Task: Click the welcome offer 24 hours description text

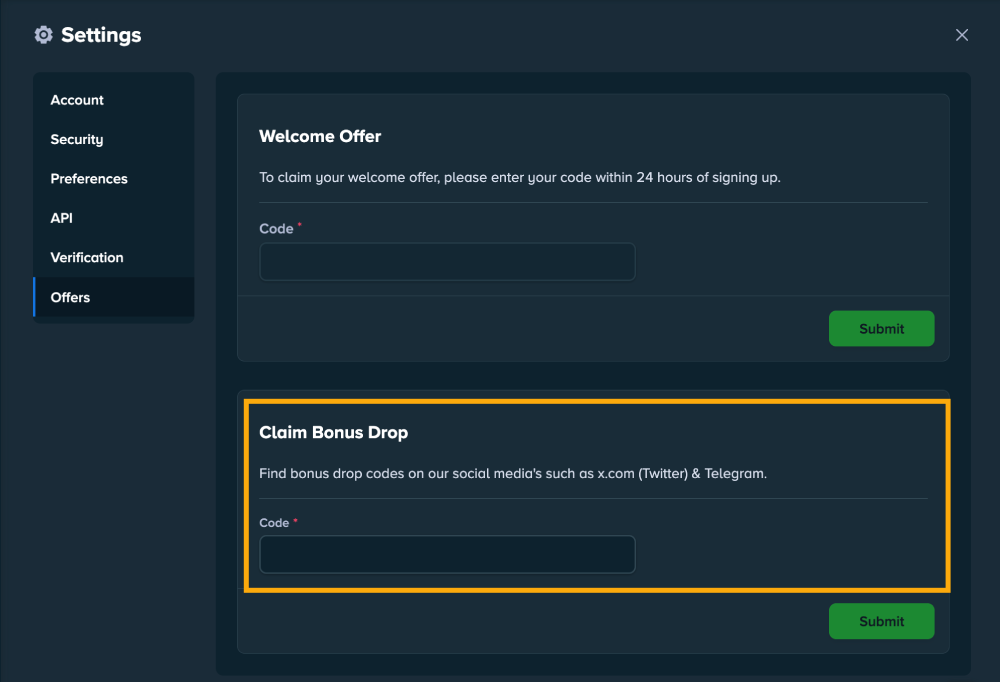Action: point(519,178)
